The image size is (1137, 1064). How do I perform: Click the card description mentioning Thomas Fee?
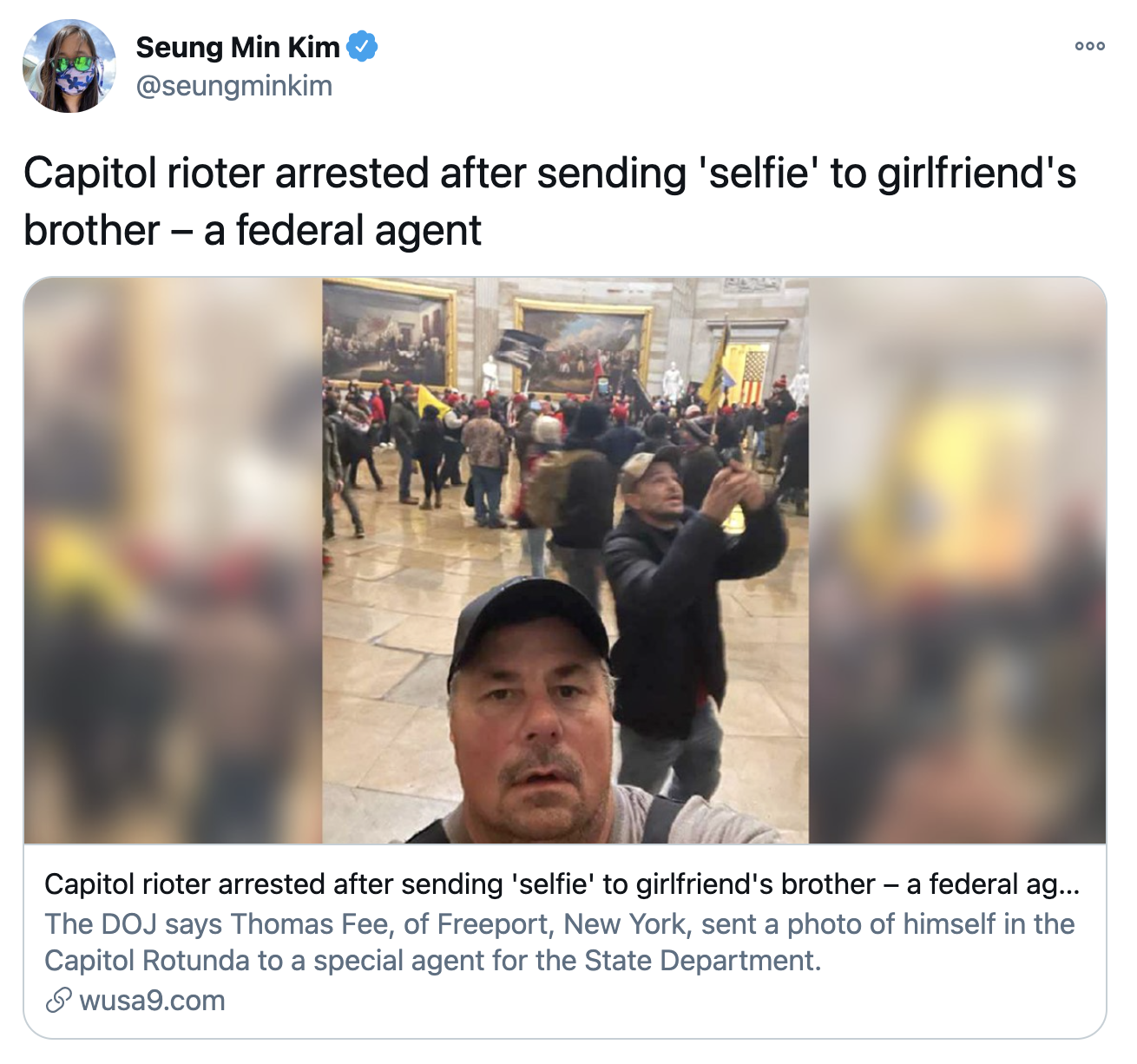click(560, 942)
